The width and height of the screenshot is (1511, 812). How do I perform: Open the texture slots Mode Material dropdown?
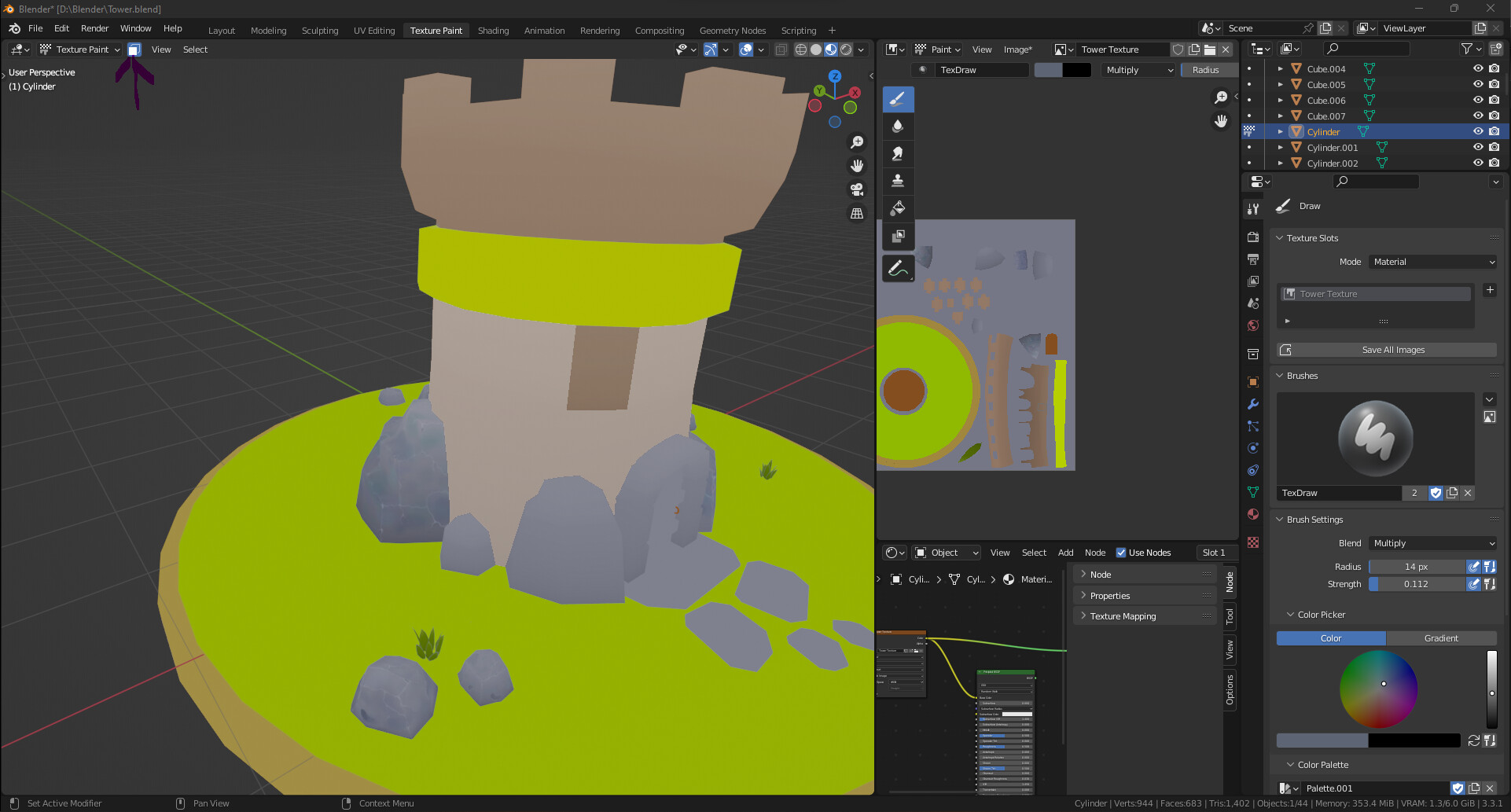coord(1433,262)
